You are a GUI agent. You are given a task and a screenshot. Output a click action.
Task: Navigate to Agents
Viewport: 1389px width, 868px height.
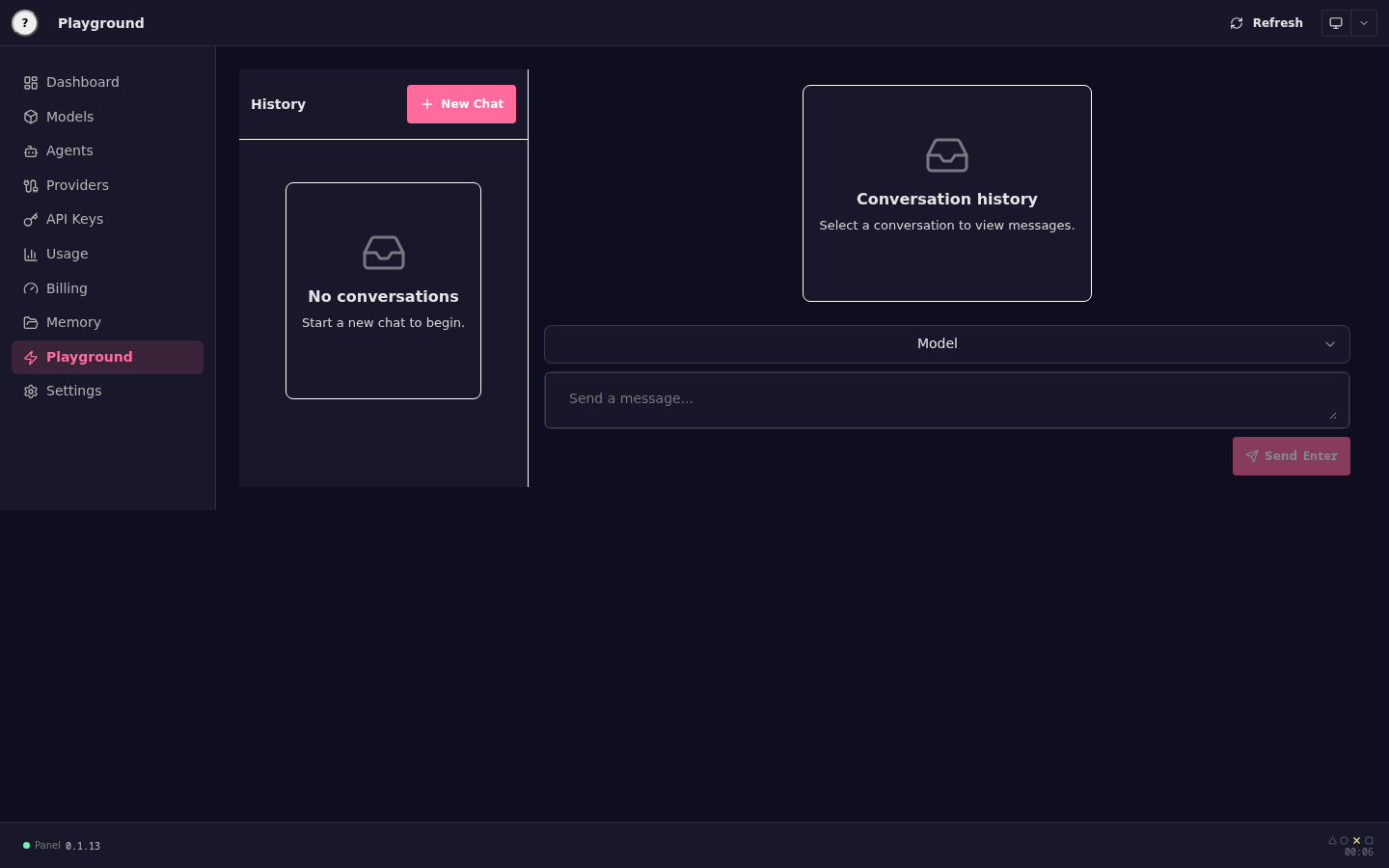(107, 151)
